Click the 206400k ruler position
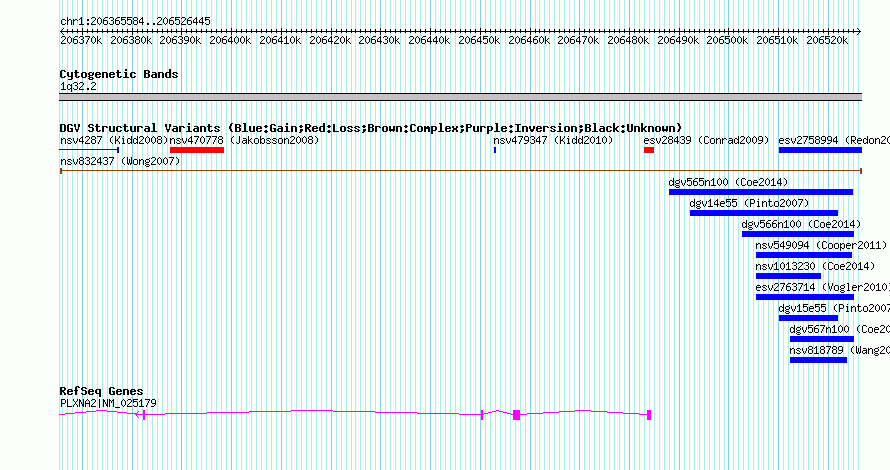The width and height of the screenshot is (890, 470). 230,40
